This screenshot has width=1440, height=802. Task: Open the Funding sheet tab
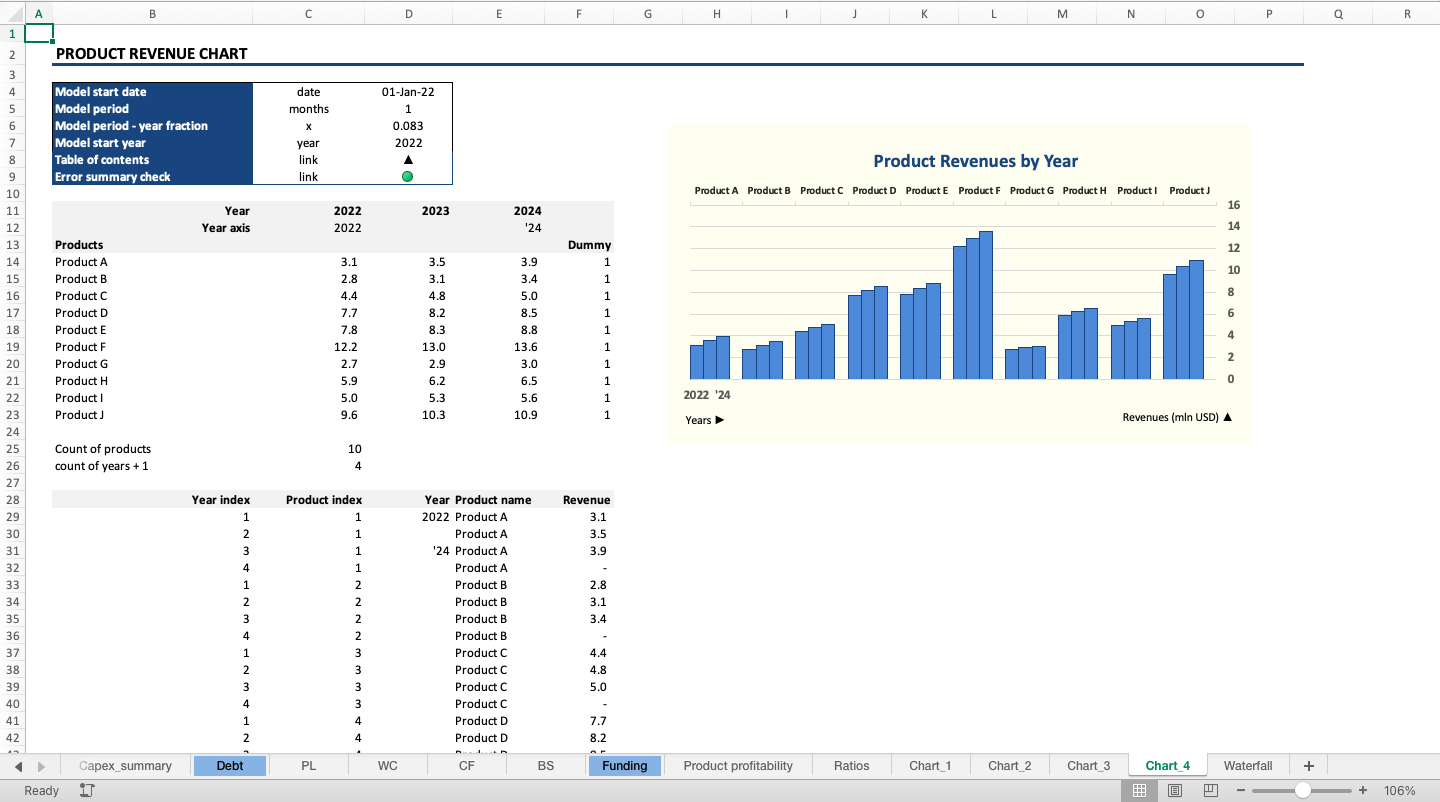(625, 766)
